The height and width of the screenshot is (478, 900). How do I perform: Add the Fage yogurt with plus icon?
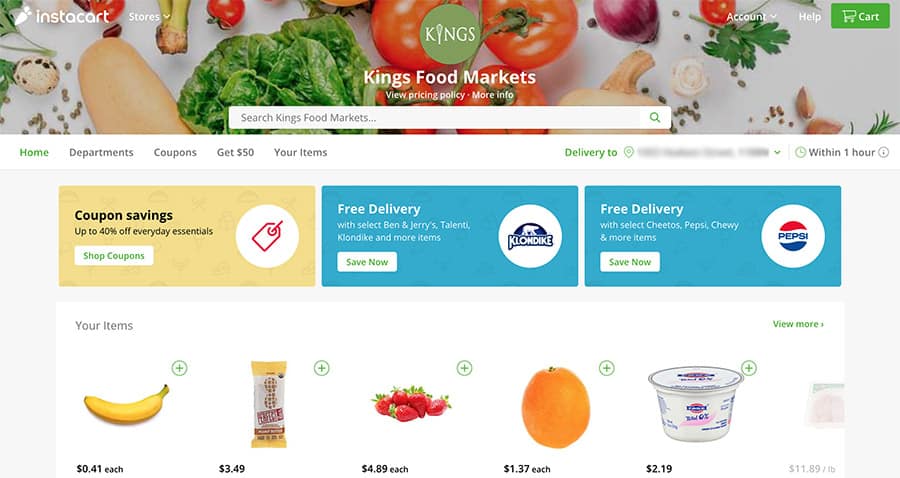[x=749, y=368]
